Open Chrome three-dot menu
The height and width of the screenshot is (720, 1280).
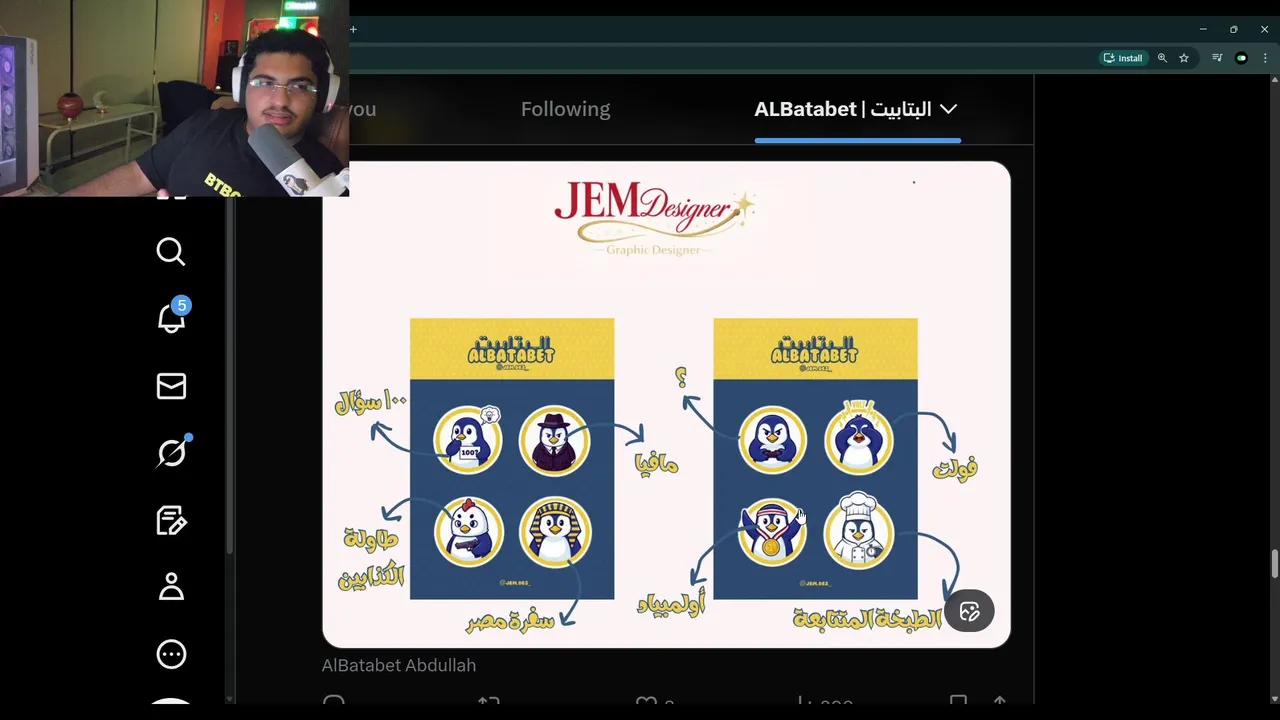(1266, 58)
